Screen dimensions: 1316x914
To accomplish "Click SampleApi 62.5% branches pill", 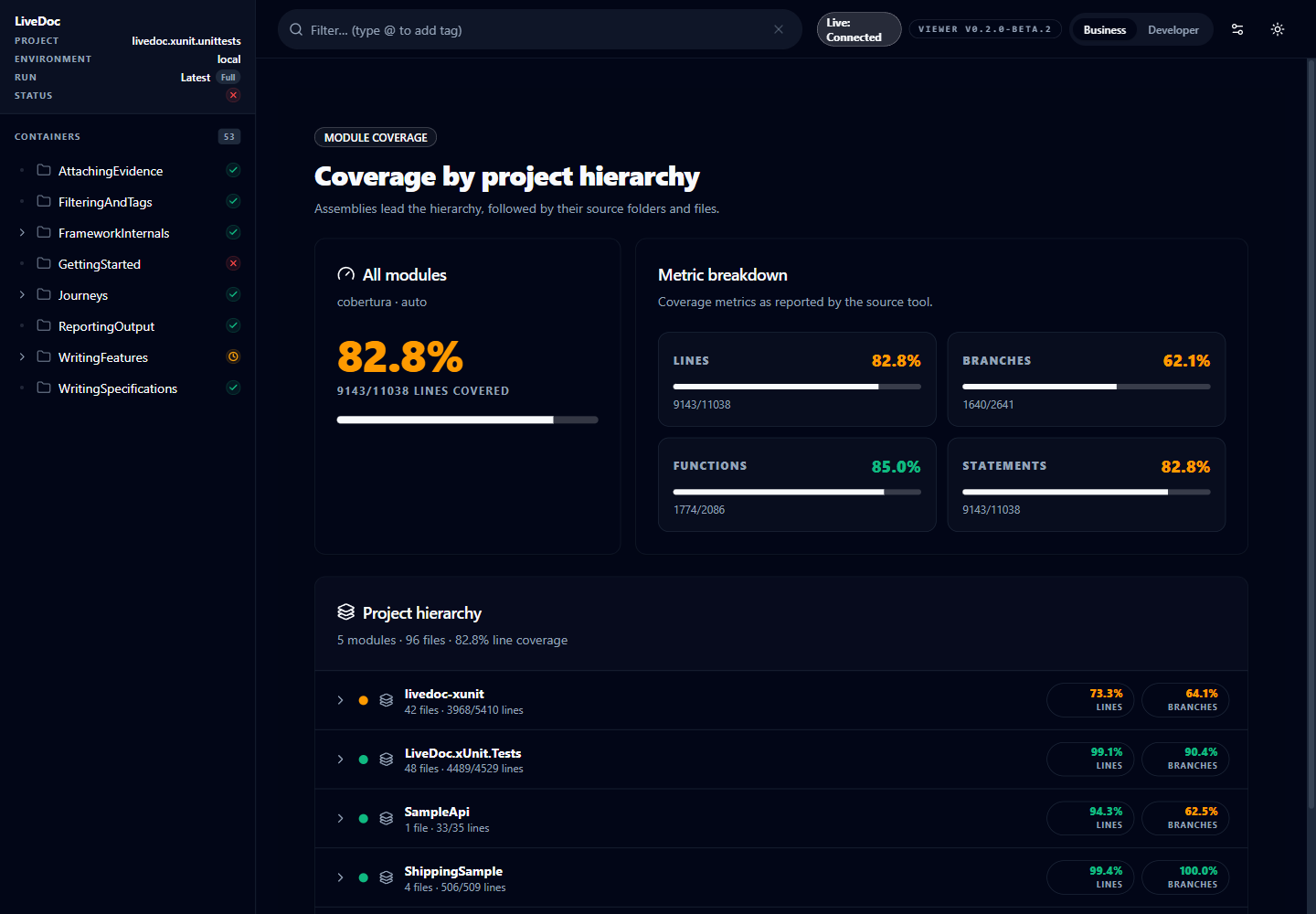I will 1185,818.
